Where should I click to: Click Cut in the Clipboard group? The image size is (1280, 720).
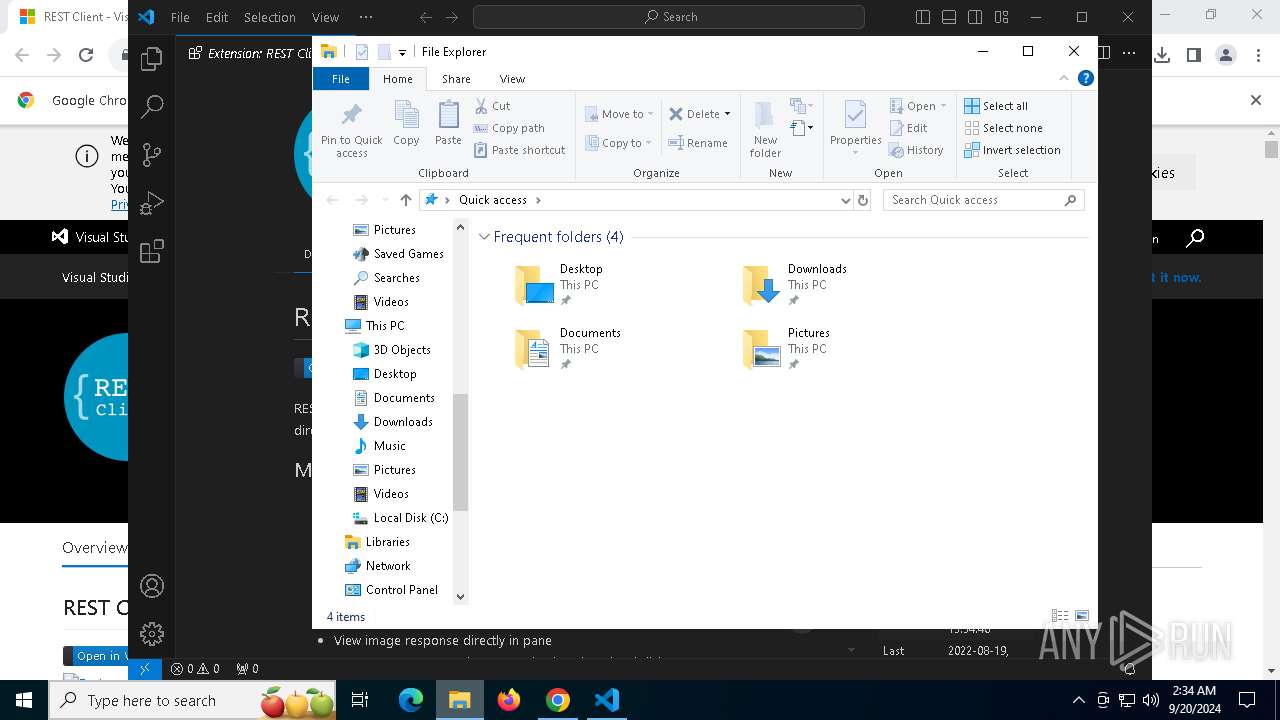click(492, 106)
